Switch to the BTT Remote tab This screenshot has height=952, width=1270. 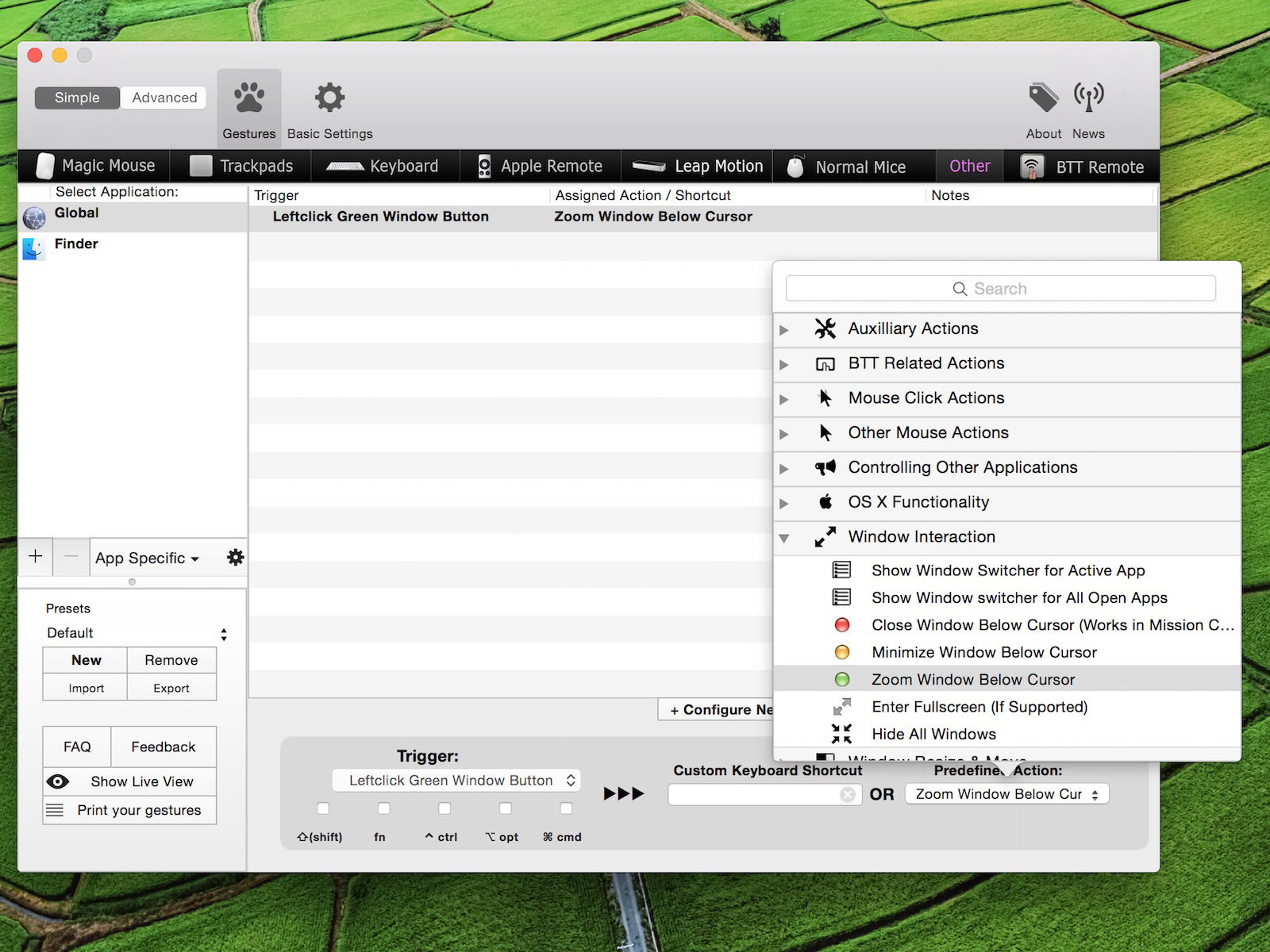1083,166
